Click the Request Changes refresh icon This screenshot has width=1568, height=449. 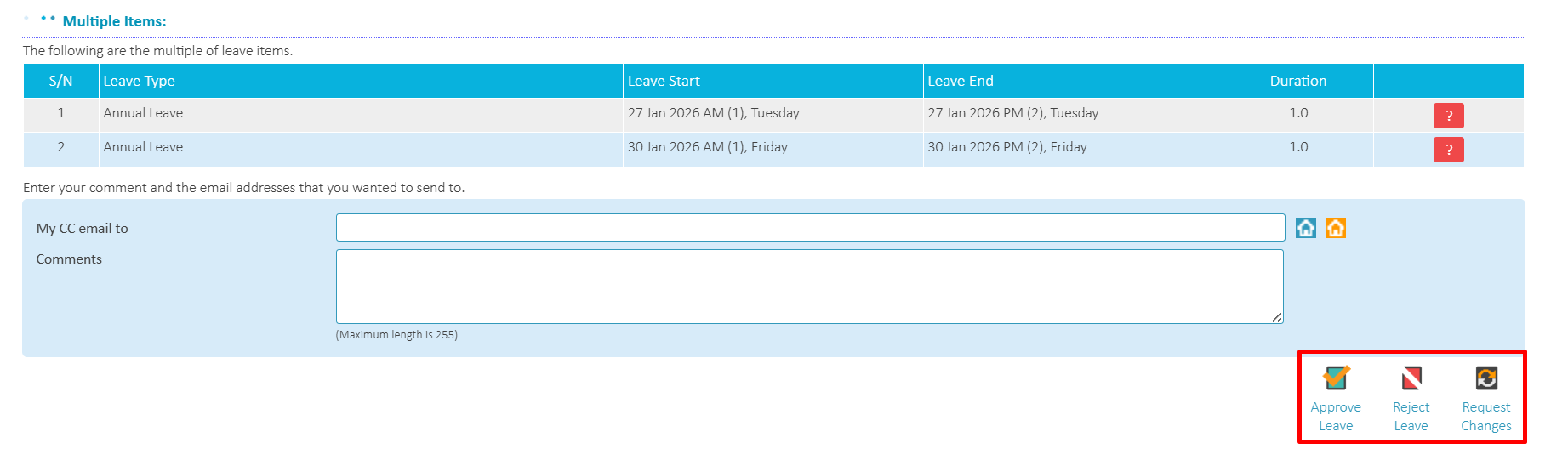click(x=1485, y=378)
